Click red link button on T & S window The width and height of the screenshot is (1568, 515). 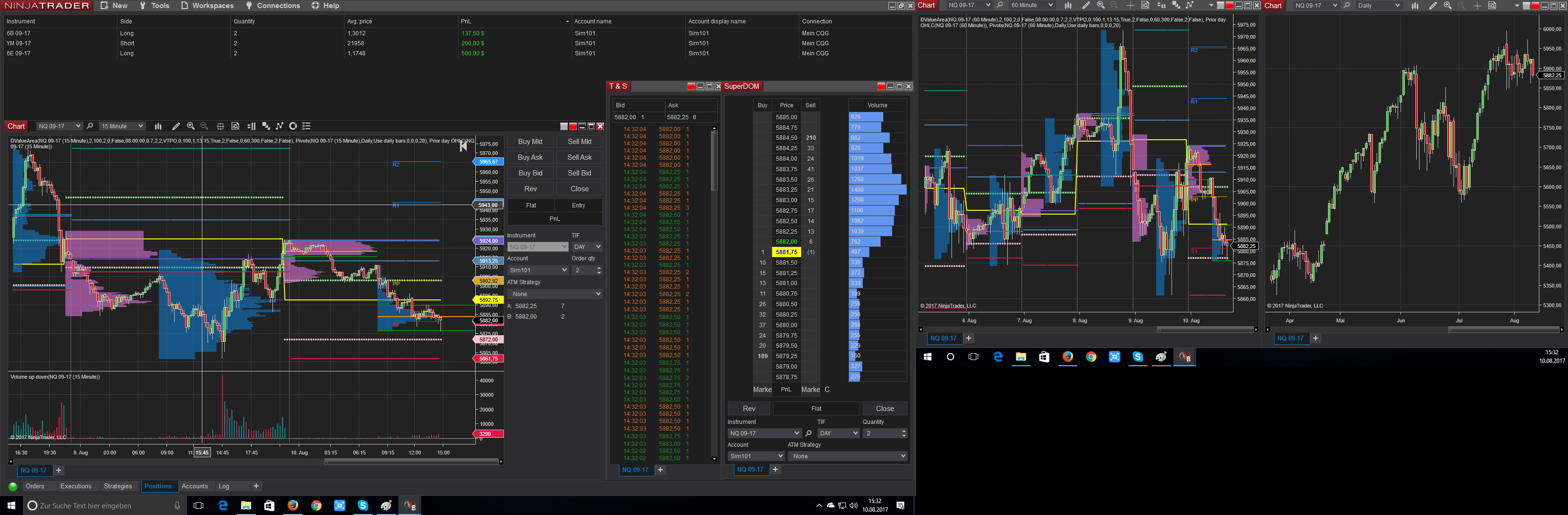pos(691,86)
